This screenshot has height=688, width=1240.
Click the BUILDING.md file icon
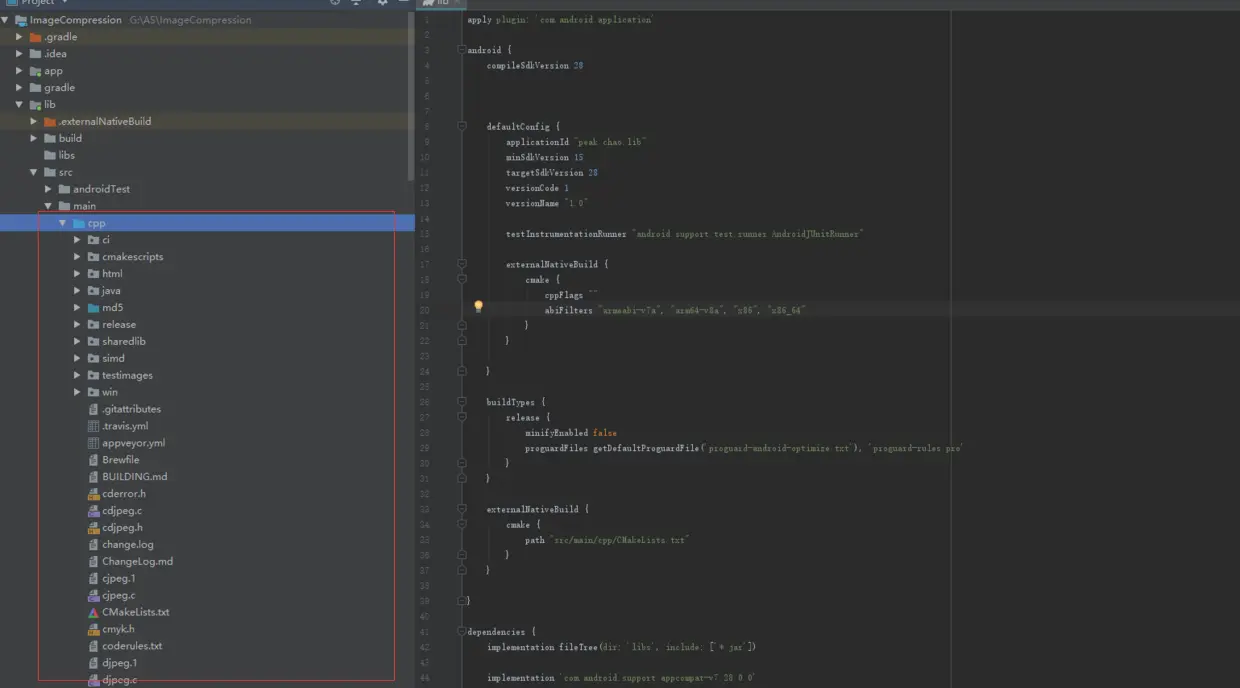(x=94, y=477)
